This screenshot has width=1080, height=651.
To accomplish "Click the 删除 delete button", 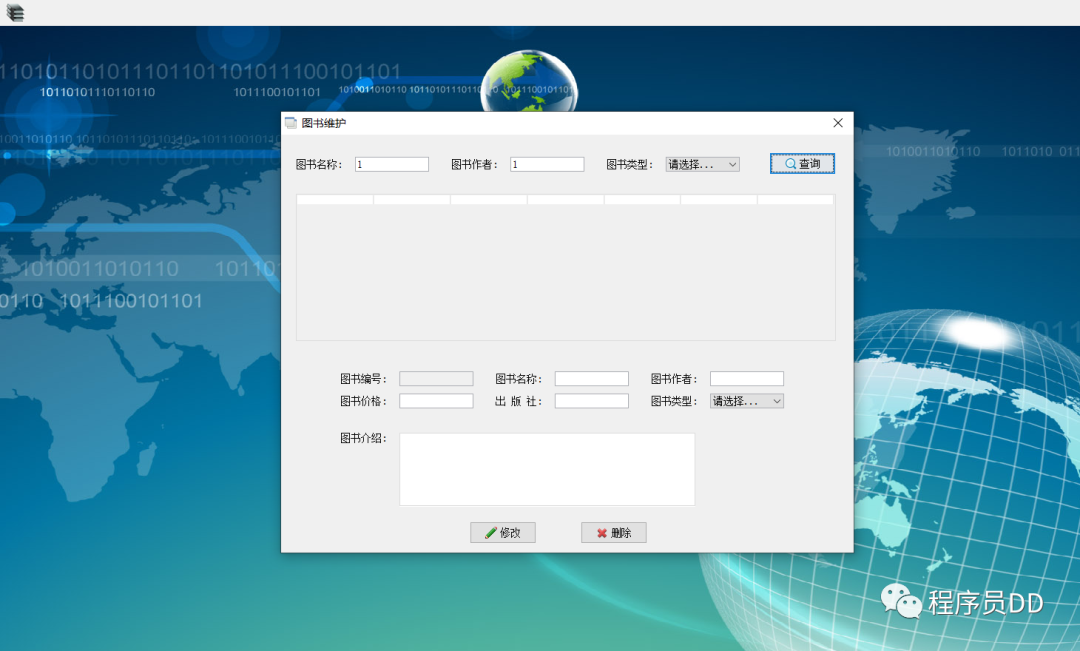I will 614,533.
